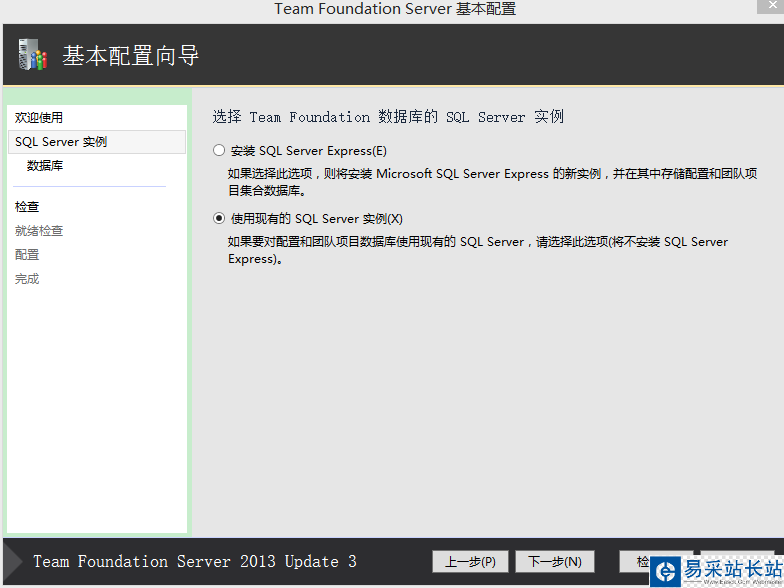
Task: Click the description under the Express install option
Action: click(492, 182)
